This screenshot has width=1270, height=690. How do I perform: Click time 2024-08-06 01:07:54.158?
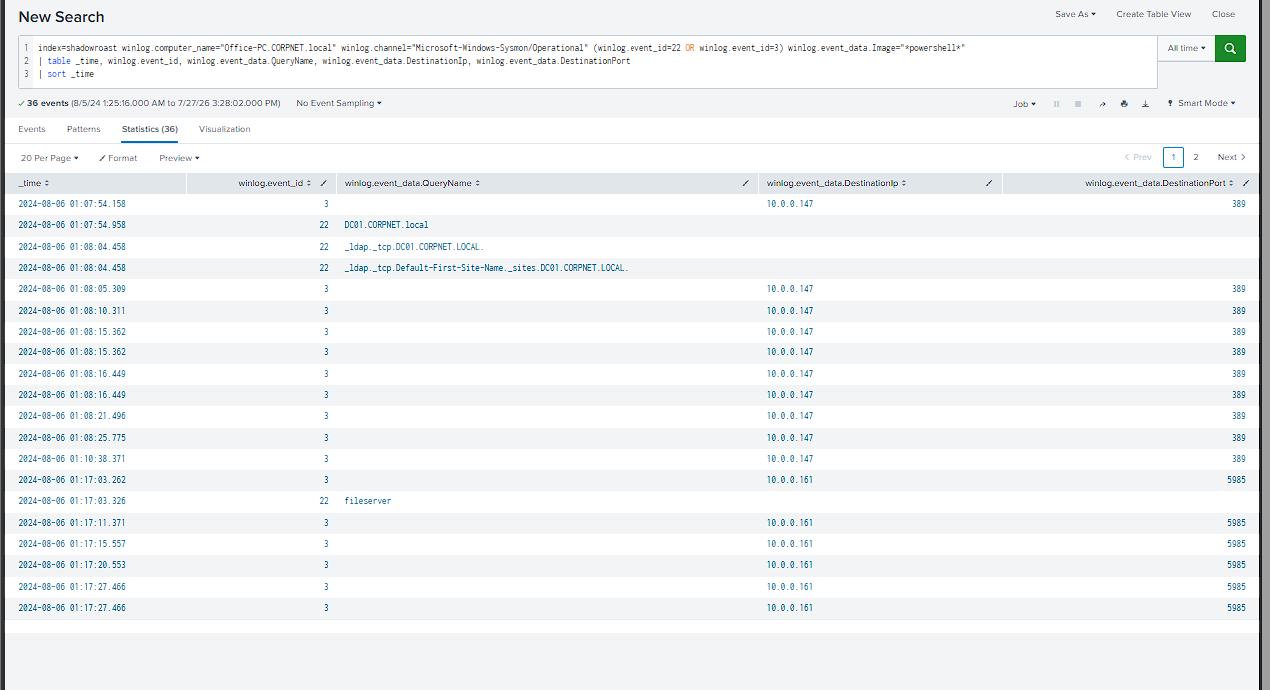72,204
